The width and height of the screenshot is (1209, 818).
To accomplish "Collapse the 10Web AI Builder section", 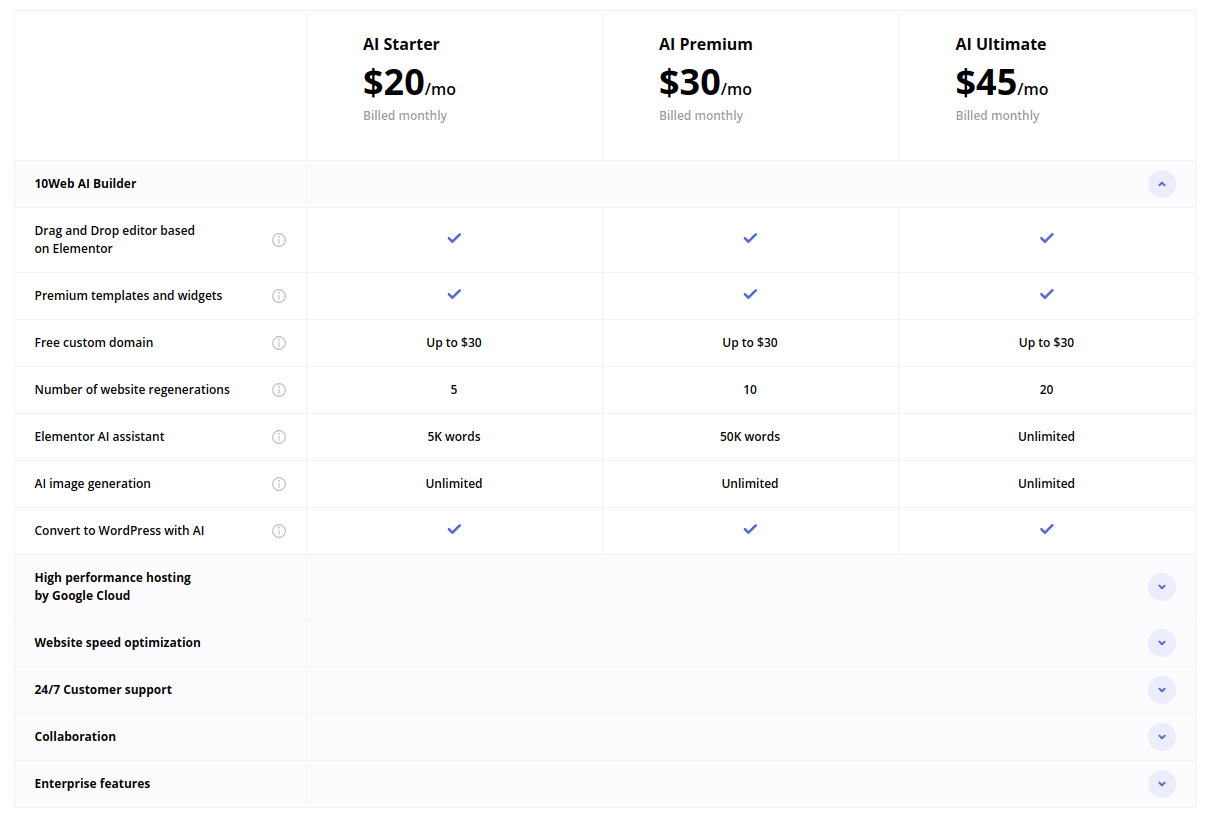I will click(x=1161, y=184).
